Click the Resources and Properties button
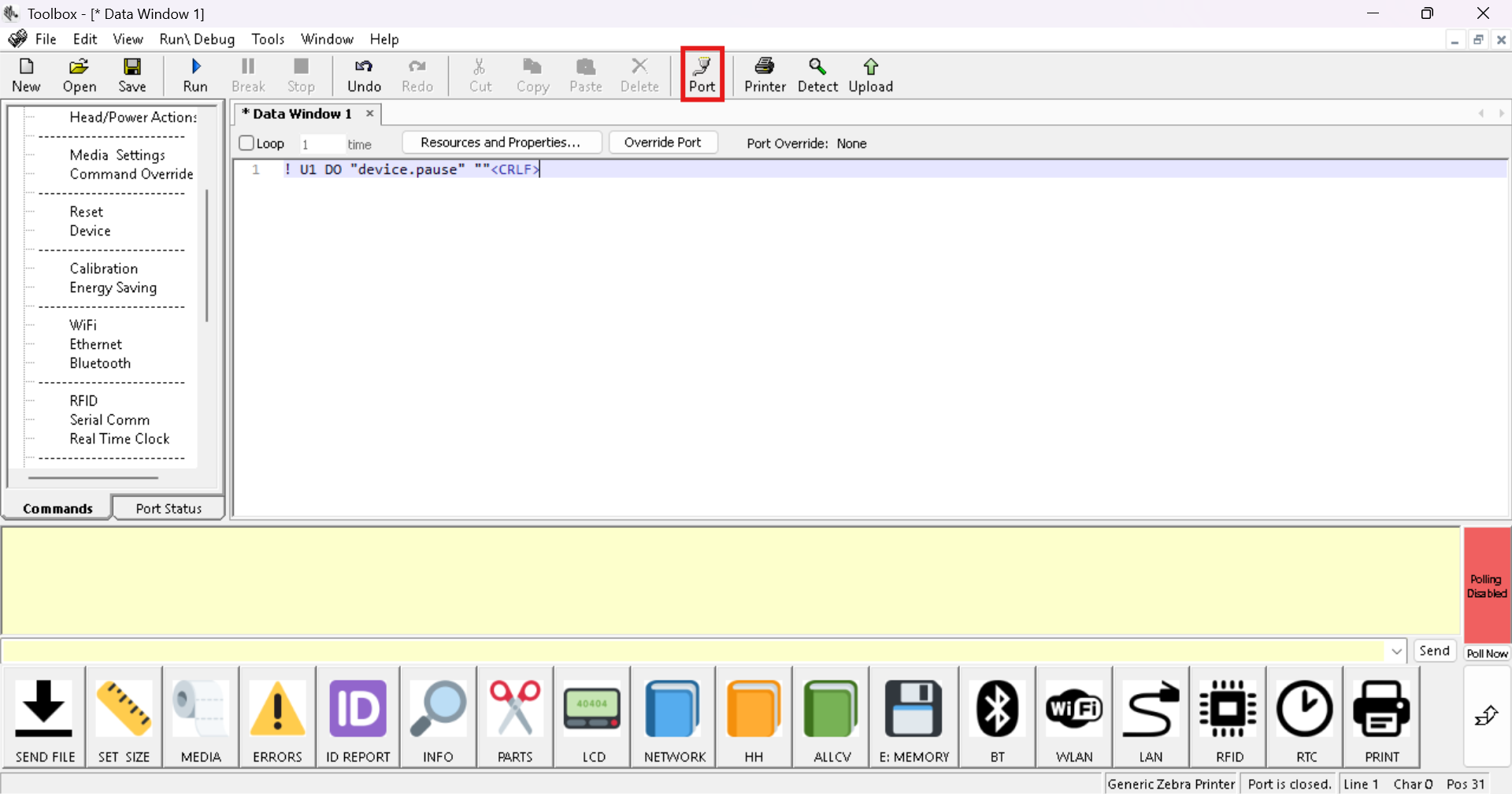 click(502, 142)
